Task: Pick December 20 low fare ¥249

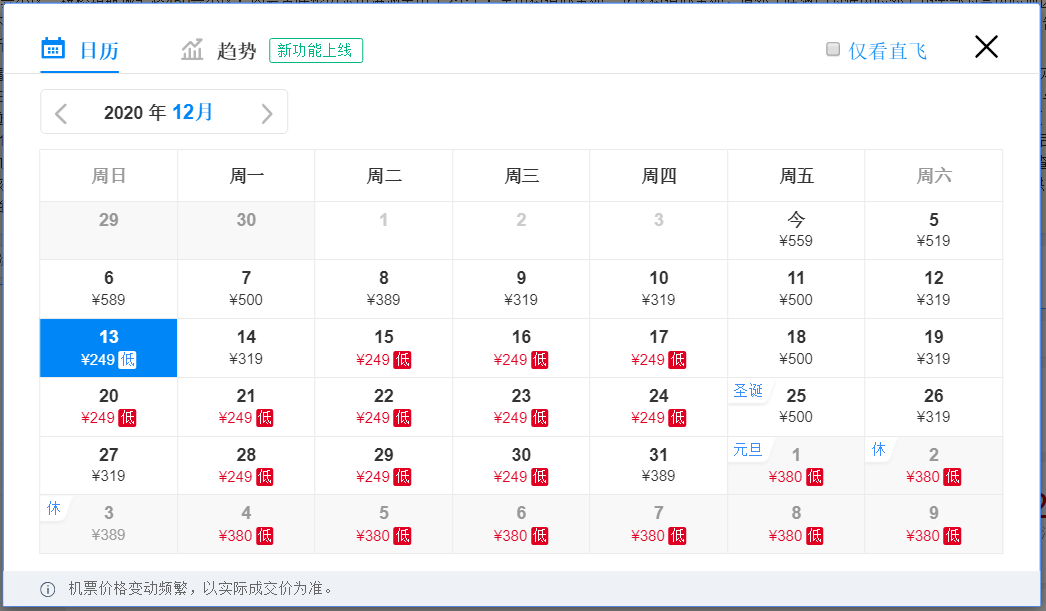Action: pos(109,406)
